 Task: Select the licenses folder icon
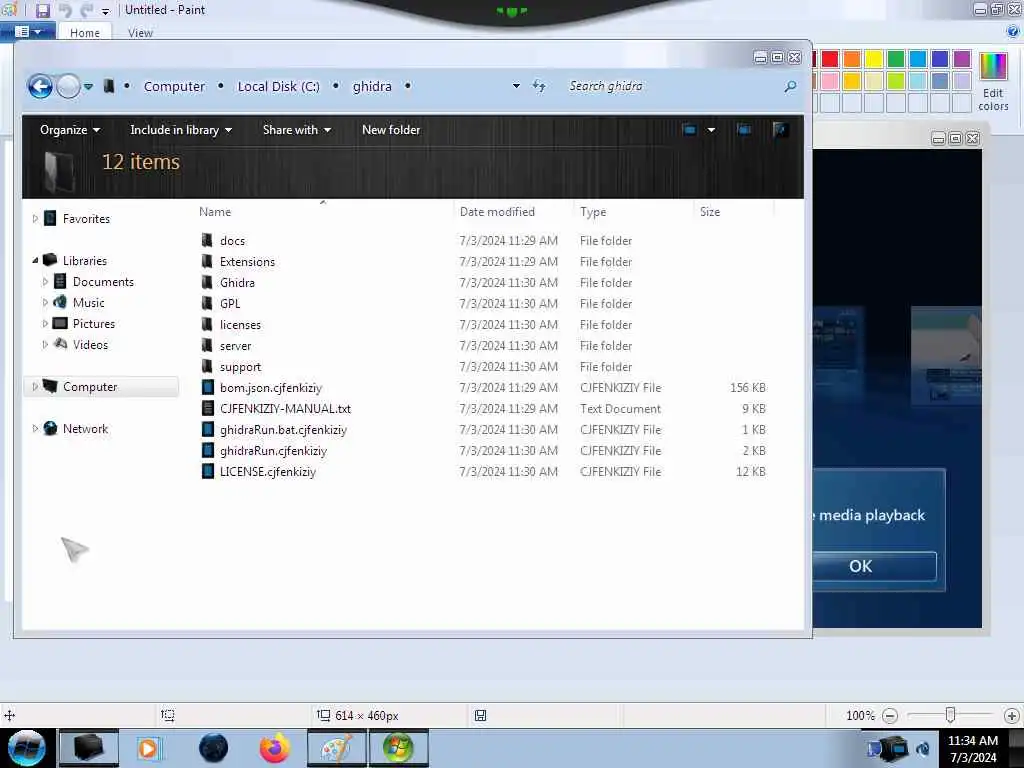click(207, 325)
